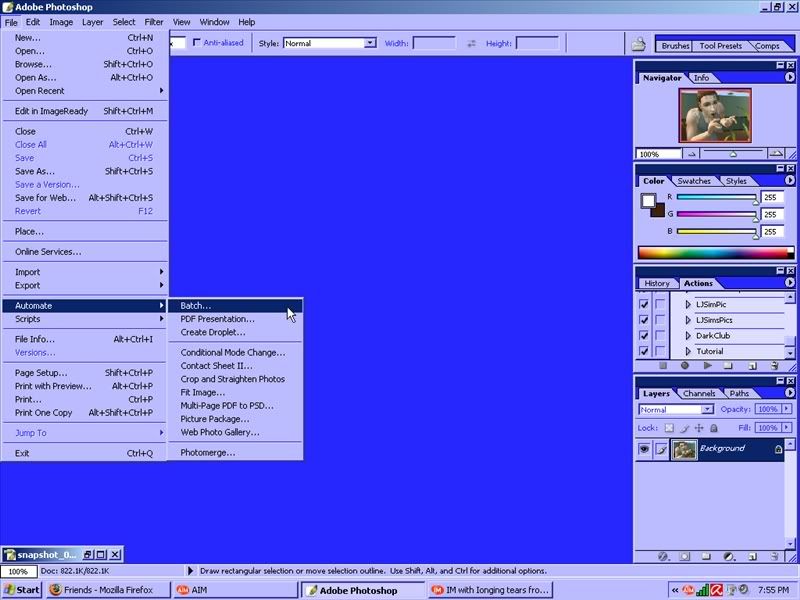Choose Save for Web in File menu
800x600 pixels.
(84, 197)
